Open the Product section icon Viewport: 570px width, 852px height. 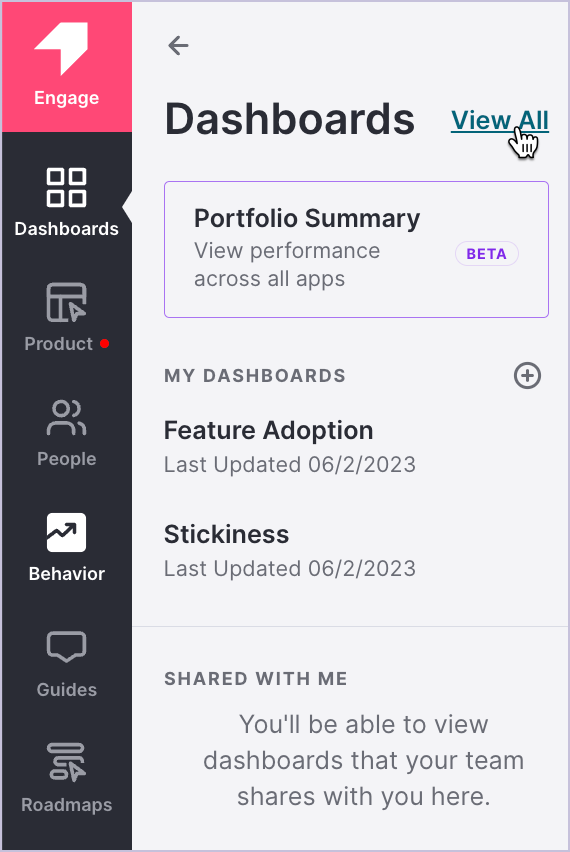(x=66, y=302)
